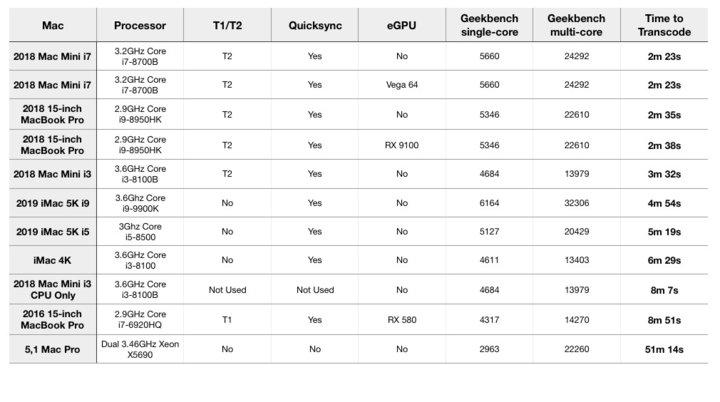Click the eGPU column header

[x=401, y=25]
